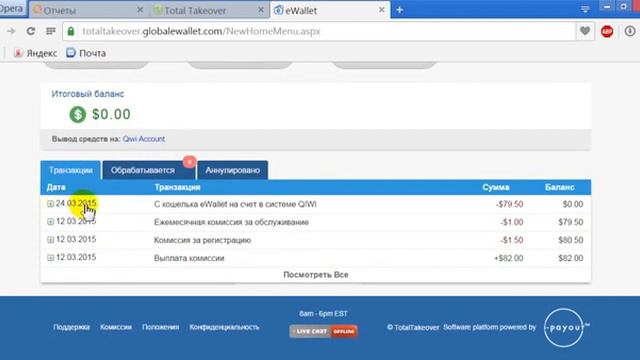This screenshot has width=640, height=360.
Task: Close the eWallet tab
Action: (x=382, y=10)
